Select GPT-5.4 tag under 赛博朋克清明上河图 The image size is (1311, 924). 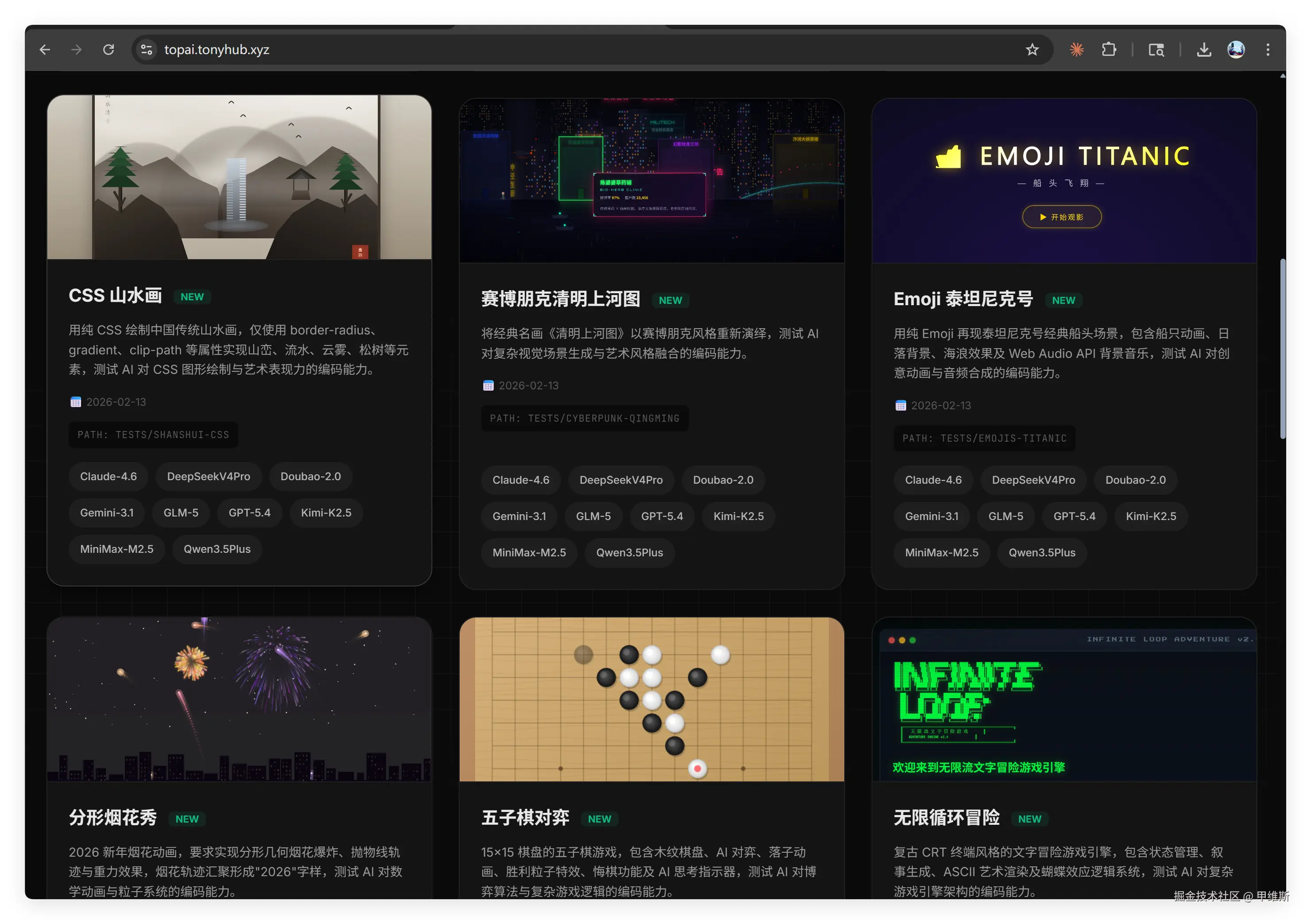click(x=661, y=516)
